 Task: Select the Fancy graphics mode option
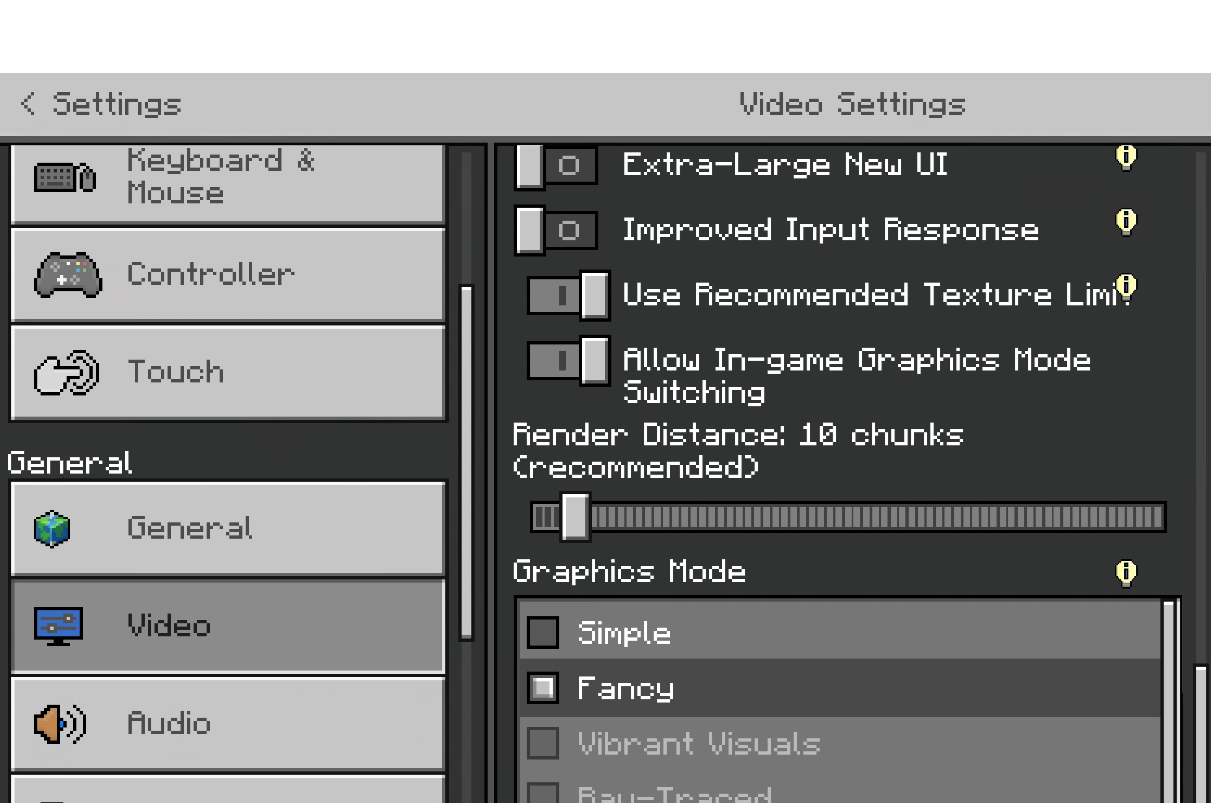point(543,688)
